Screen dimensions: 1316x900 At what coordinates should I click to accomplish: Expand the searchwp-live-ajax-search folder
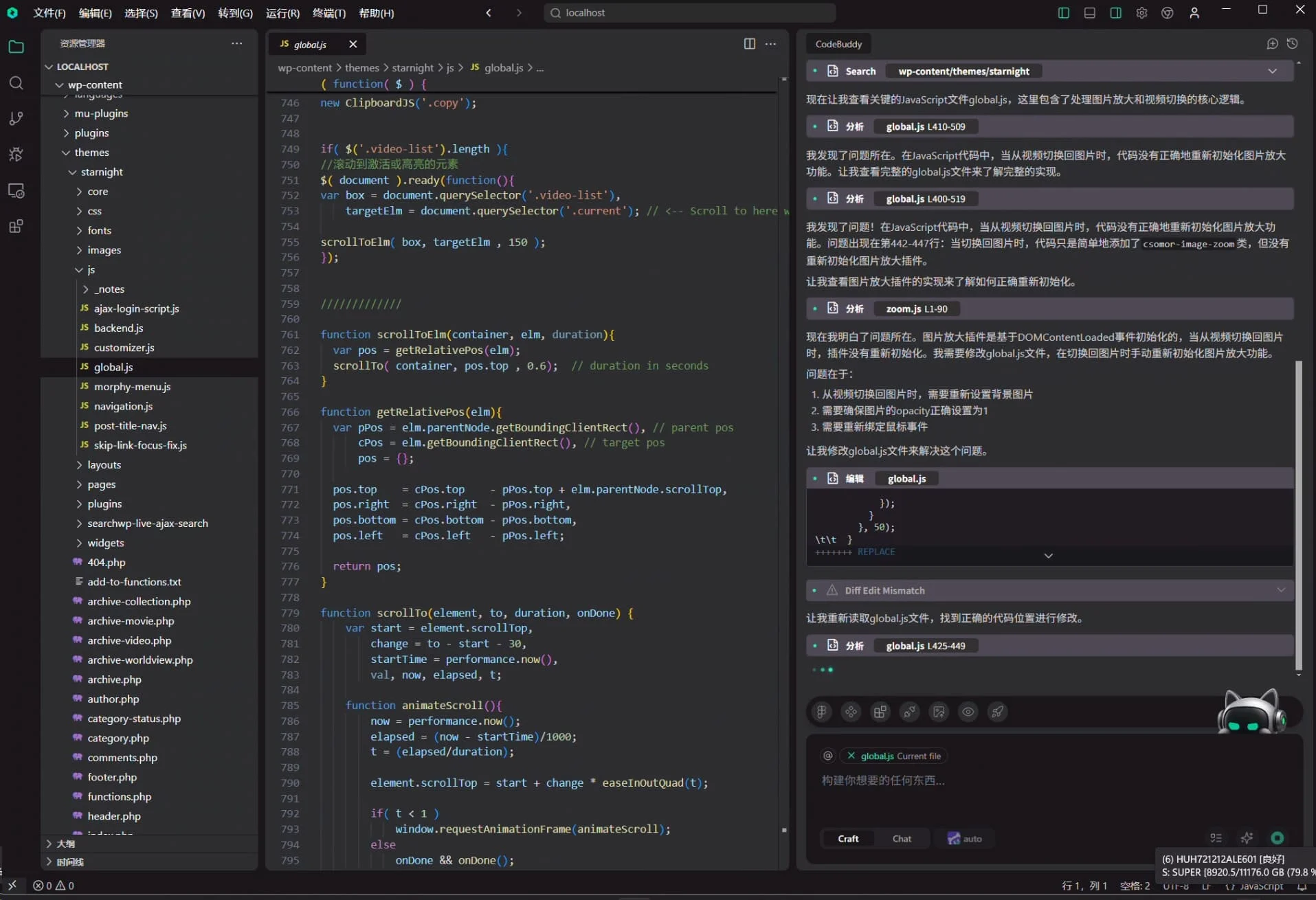(x=80, y=524)
